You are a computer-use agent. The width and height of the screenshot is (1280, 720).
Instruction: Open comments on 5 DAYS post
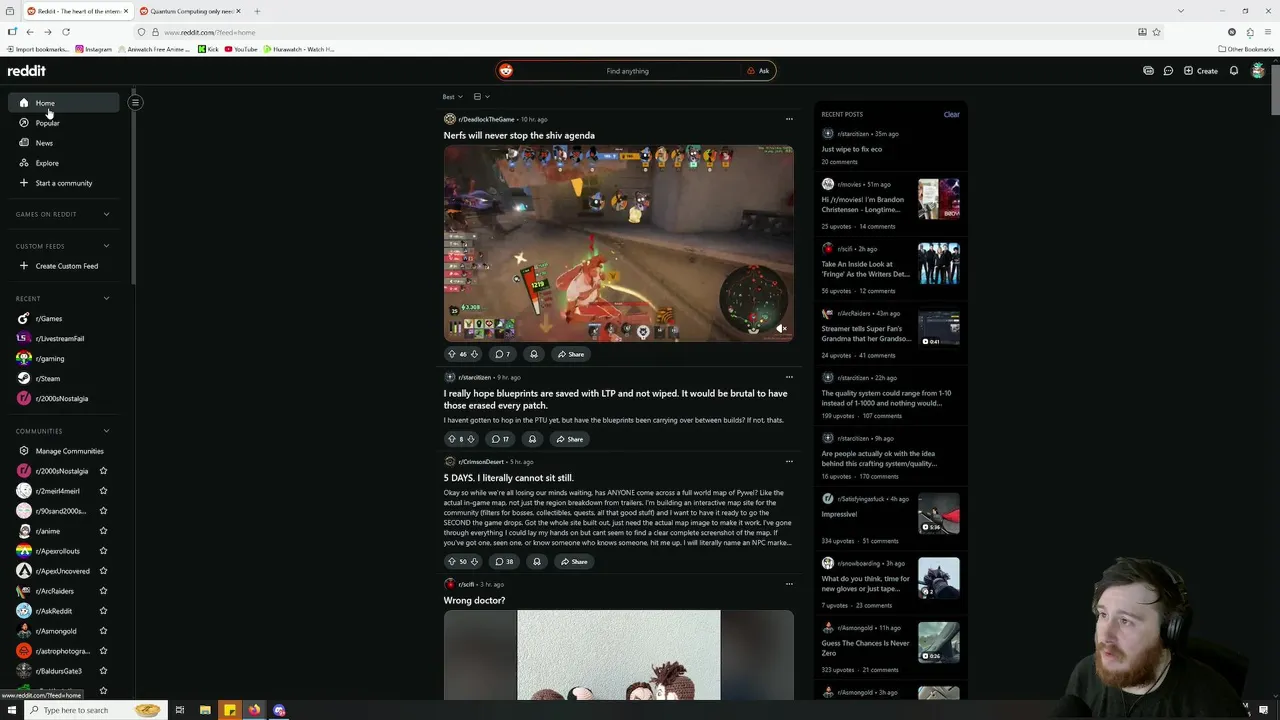[x=503, y=562]
